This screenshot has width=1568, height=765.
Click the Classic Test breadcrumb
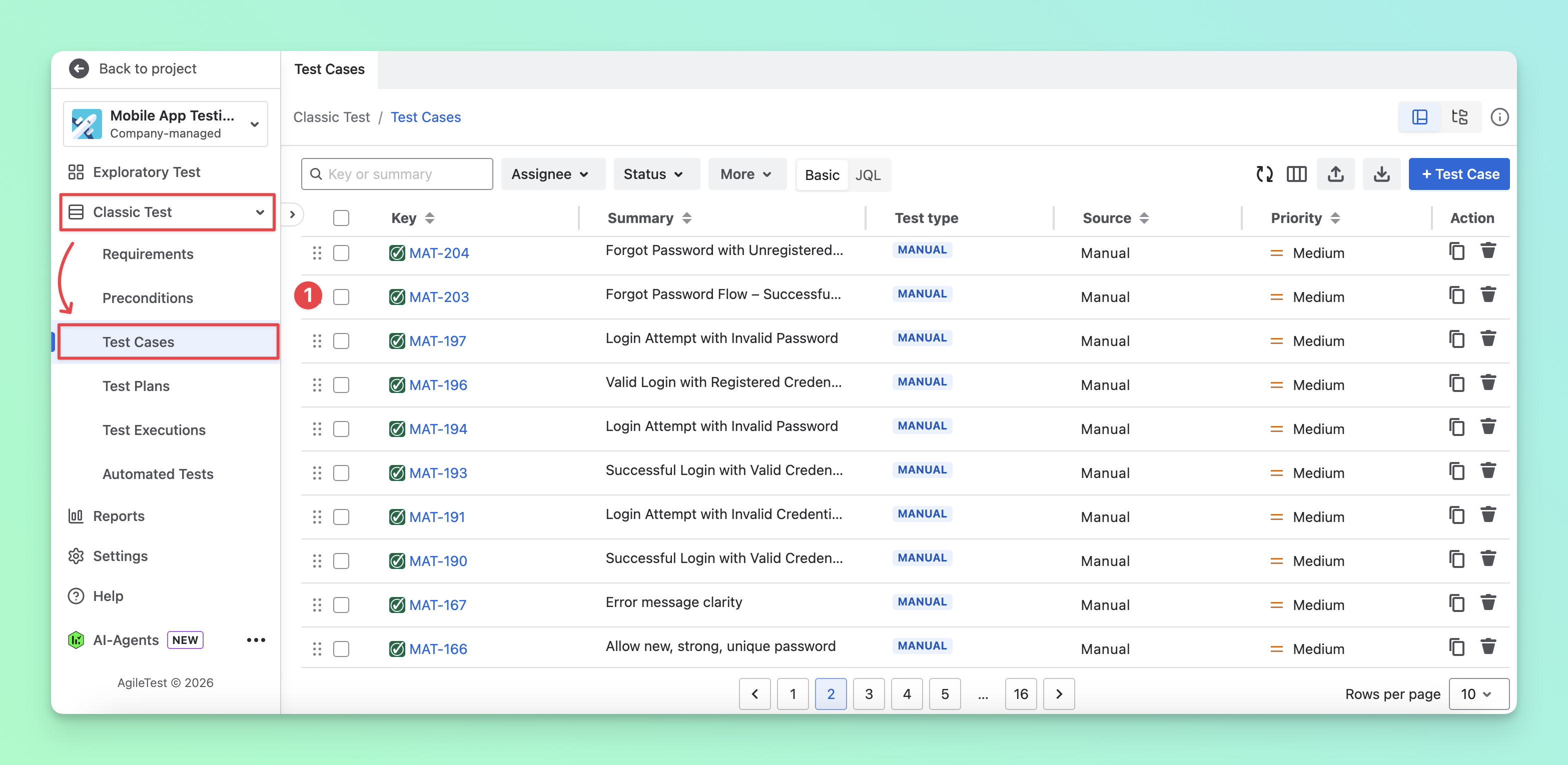[332, 117]
